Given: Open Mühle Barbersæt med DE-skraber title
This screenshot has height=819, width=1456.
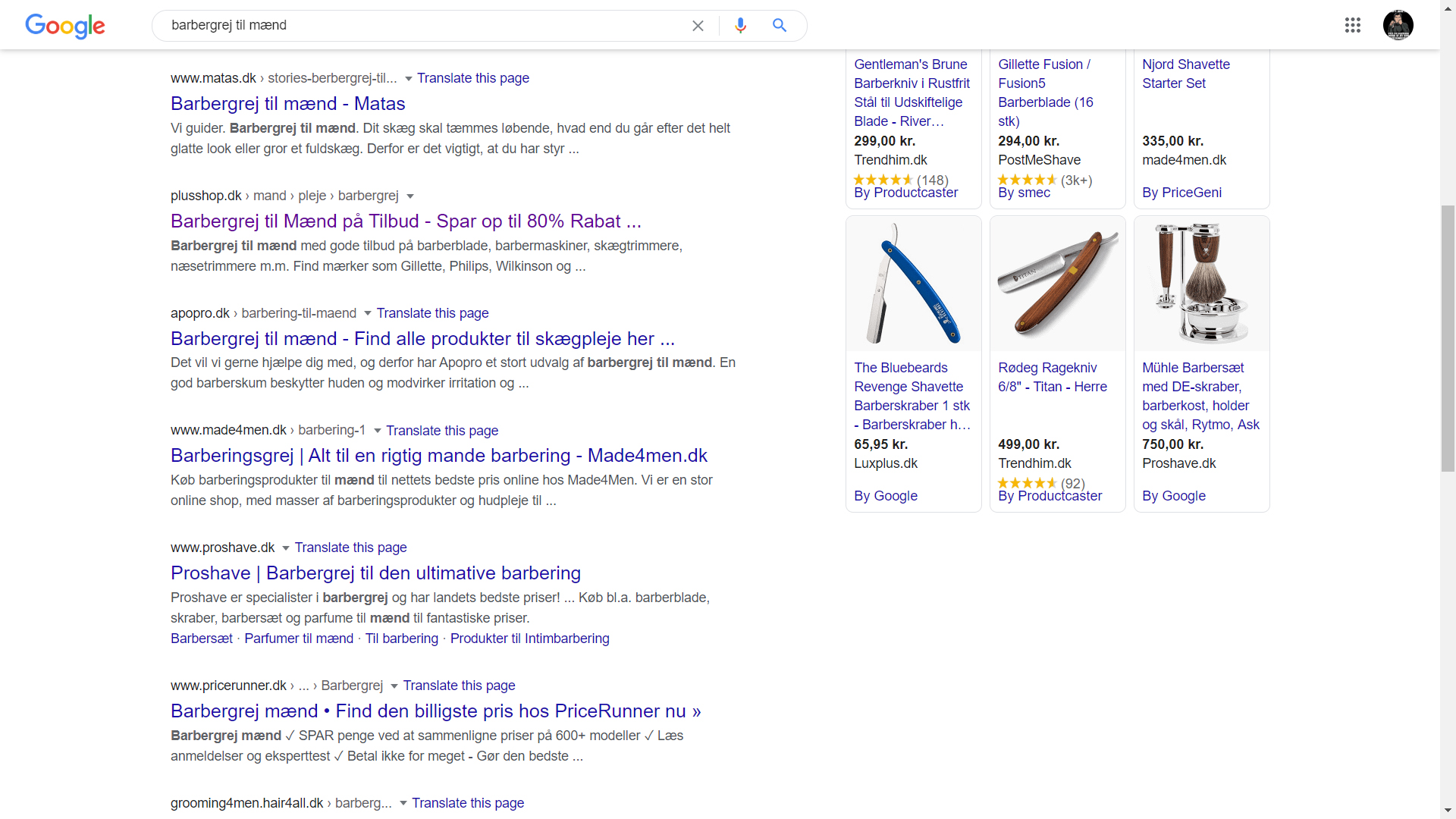Looking at the screenshot, I should tap(1201, 396).
